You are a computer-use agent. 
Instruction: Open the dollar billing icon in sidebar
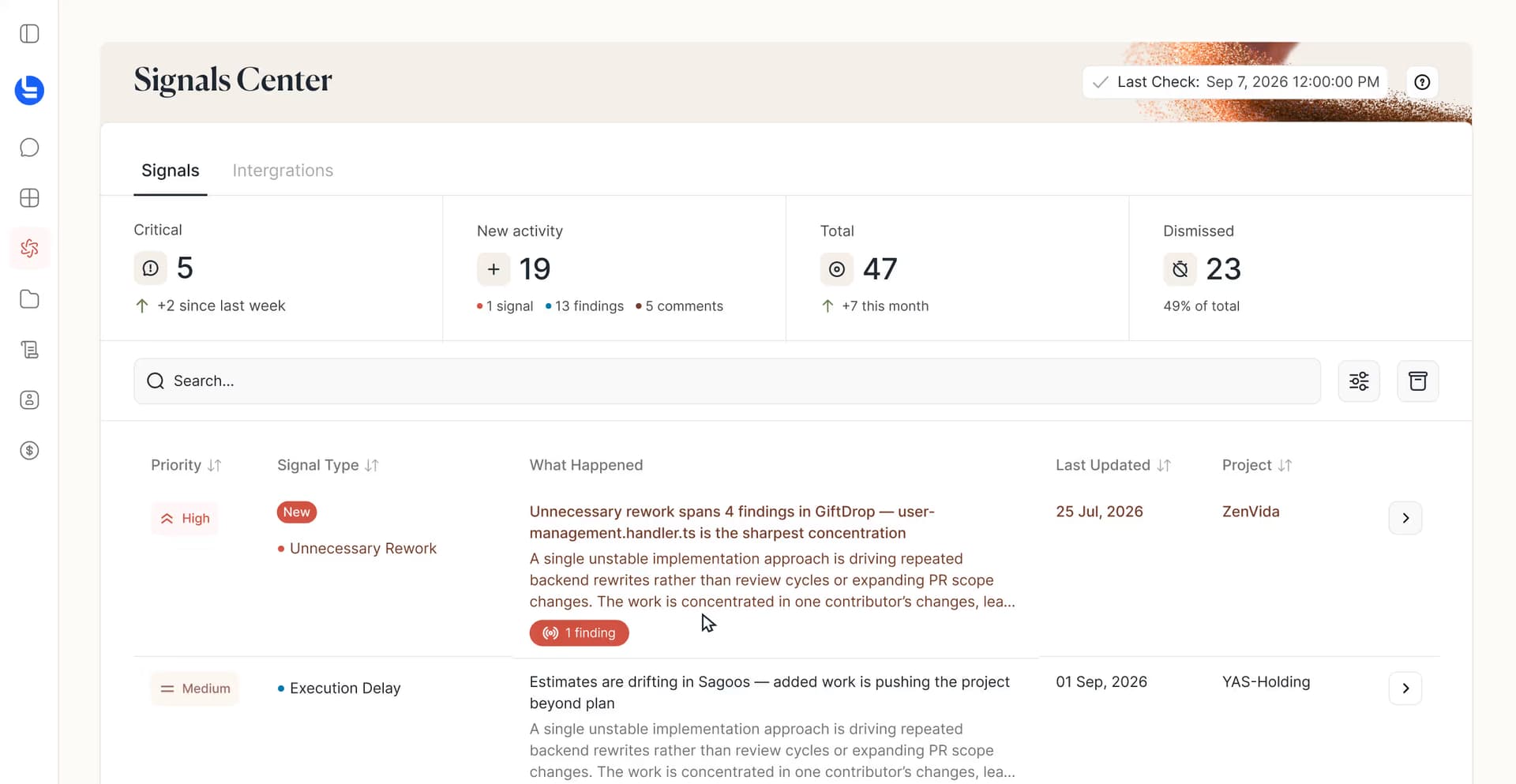[29, 451]
